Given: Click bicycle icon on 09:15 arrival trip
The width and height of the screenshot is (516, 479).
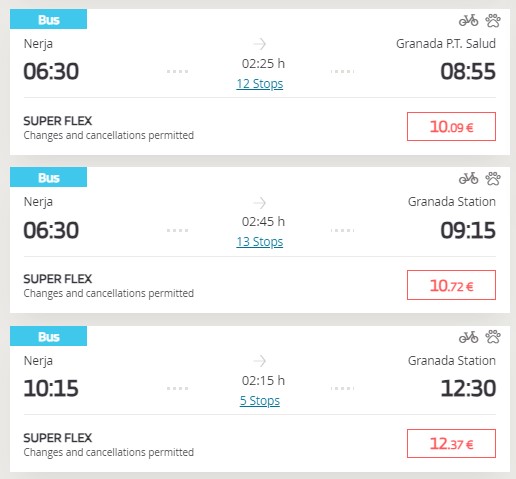Looking at the screenshot, I should [x=468, y=178].
